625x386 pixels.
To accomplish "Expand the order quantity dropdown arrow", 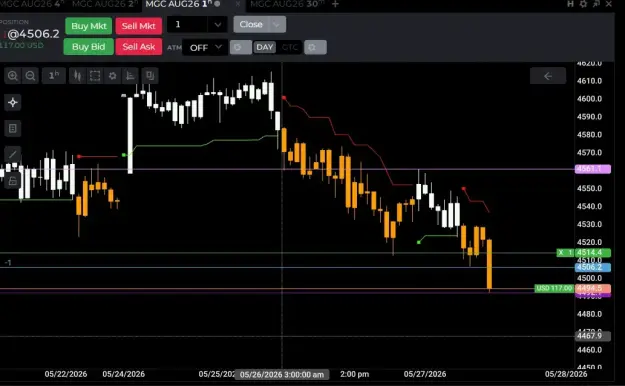I will [x=218, y=25].
